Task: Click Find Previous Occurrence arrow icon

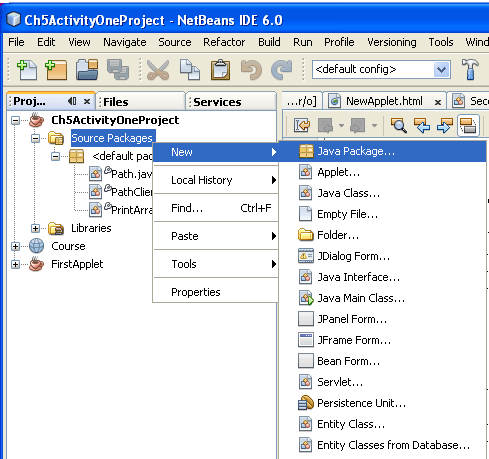Action: click(x=422, y=126)
